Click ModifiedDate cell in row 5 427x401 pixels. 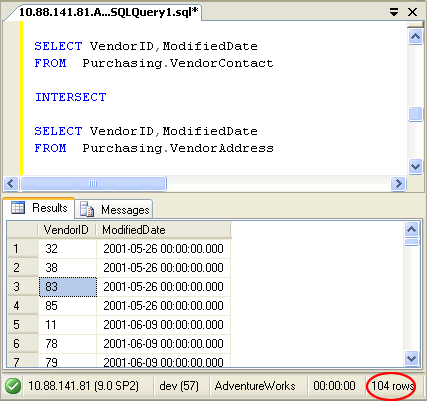point(164,325)
